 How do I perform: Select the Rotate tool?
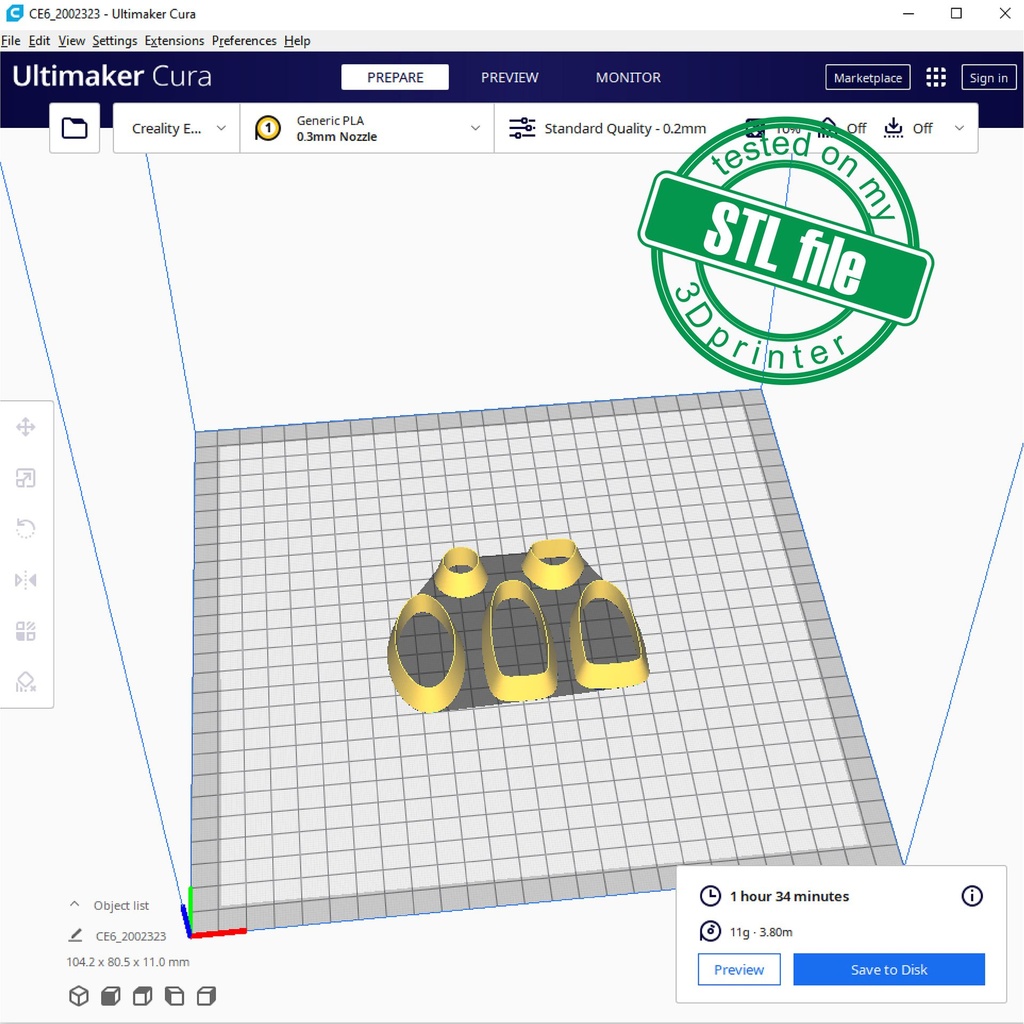point(26,529)
